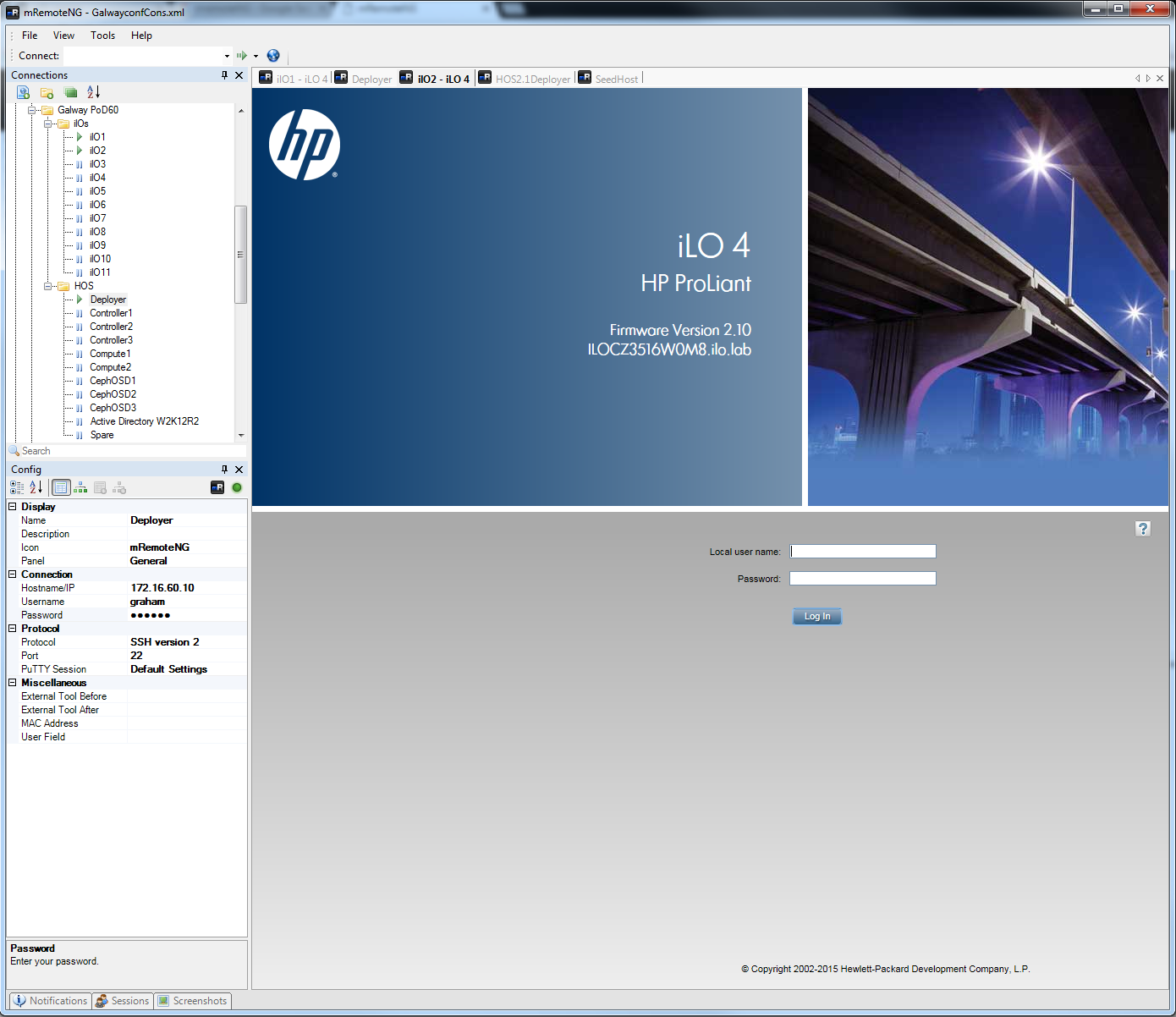Select the ilO2 connection in the tree
This screenshot has height=1017, width=1176.
(x=97, y=151)
